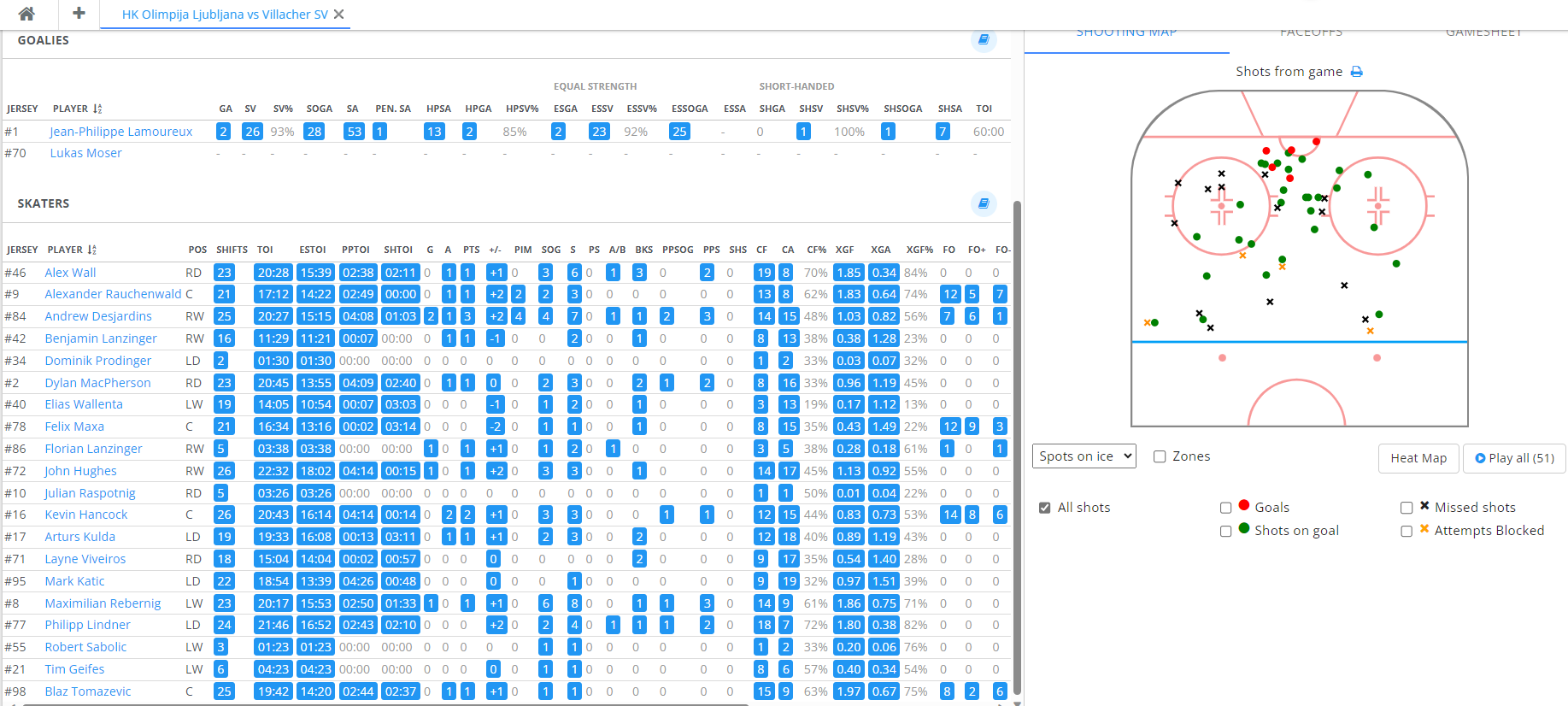Switch to the Faceoffs tab
1568x706 pixels.
[x=1311, y=34]
